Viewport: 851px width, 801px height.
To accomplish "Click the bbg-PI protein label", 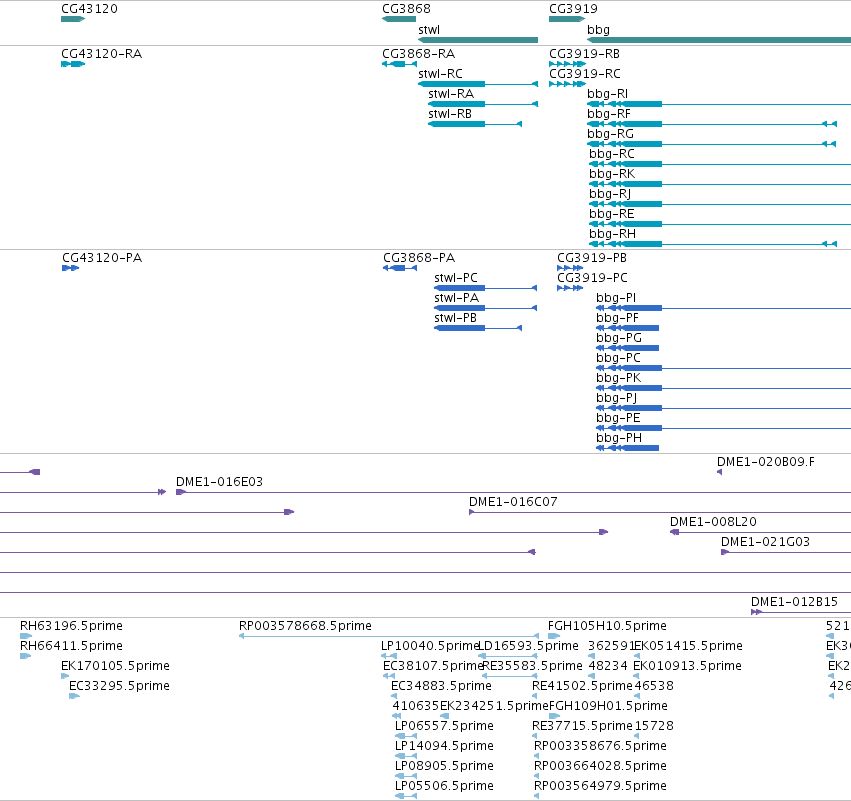I will click(x=616, y=298).
